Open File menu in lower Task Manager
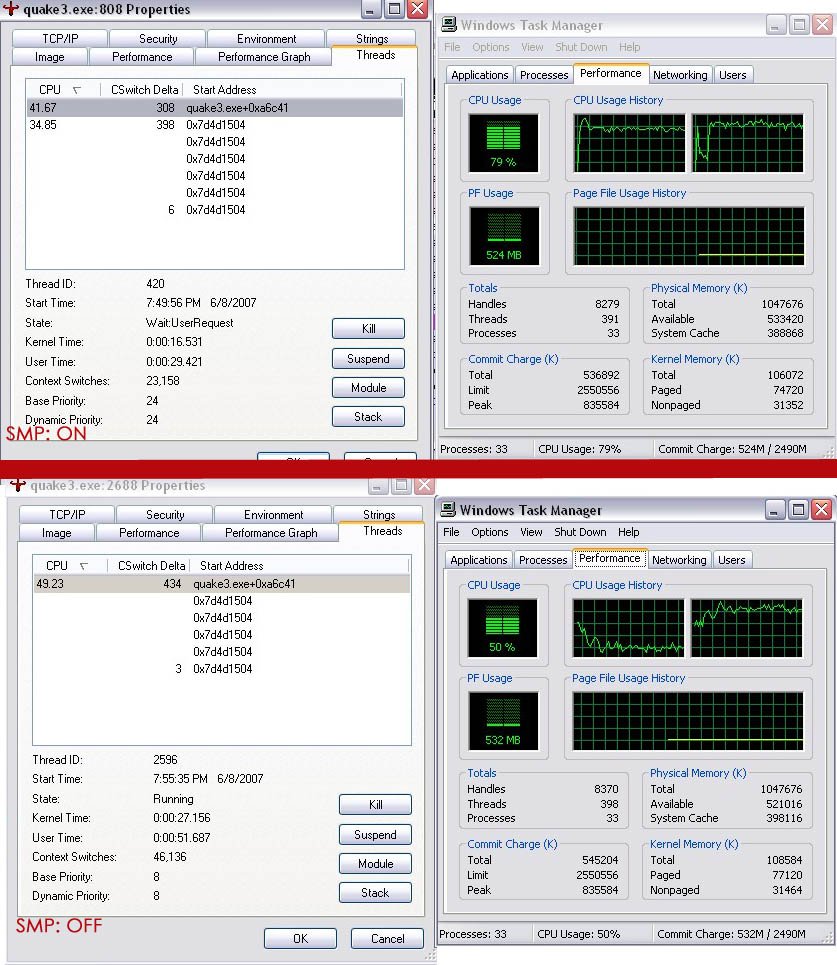Viewport: 837px width, 965px height. [451, 532]
